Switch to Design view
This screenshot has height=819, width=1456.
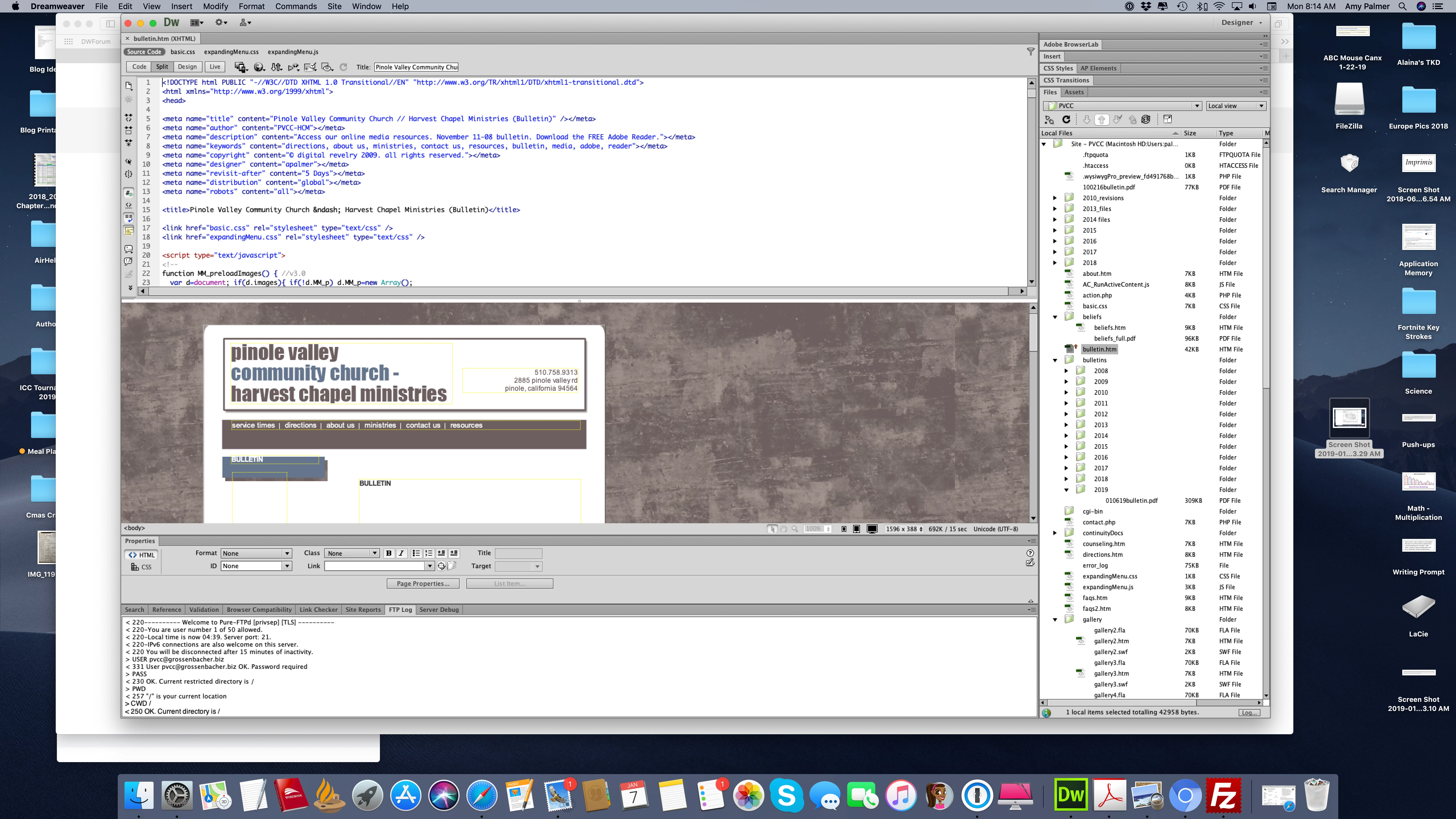(187, 67)
